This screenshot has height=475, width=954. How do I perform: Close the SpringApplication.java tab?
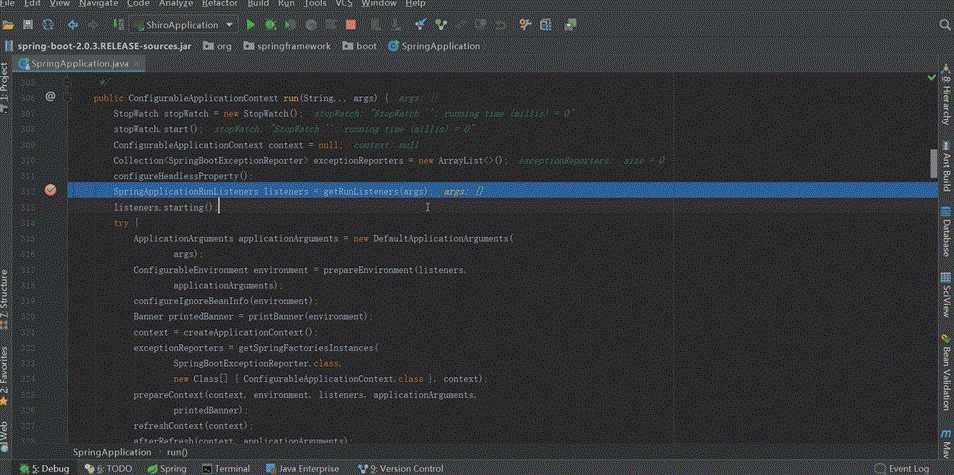[x=138, y=64]
